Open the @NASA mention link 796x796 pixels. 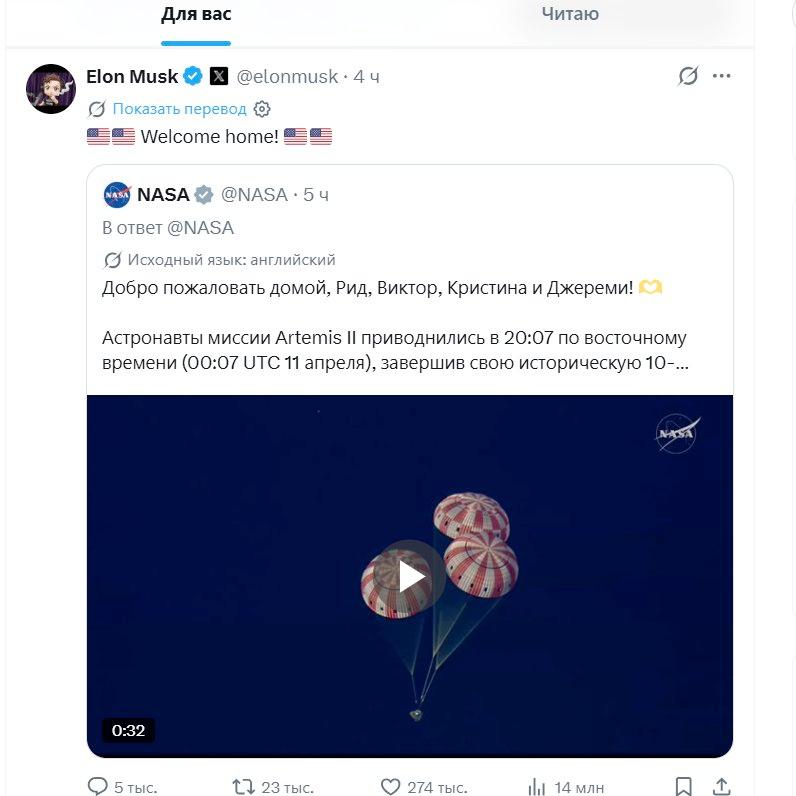(x=201, y=228)
